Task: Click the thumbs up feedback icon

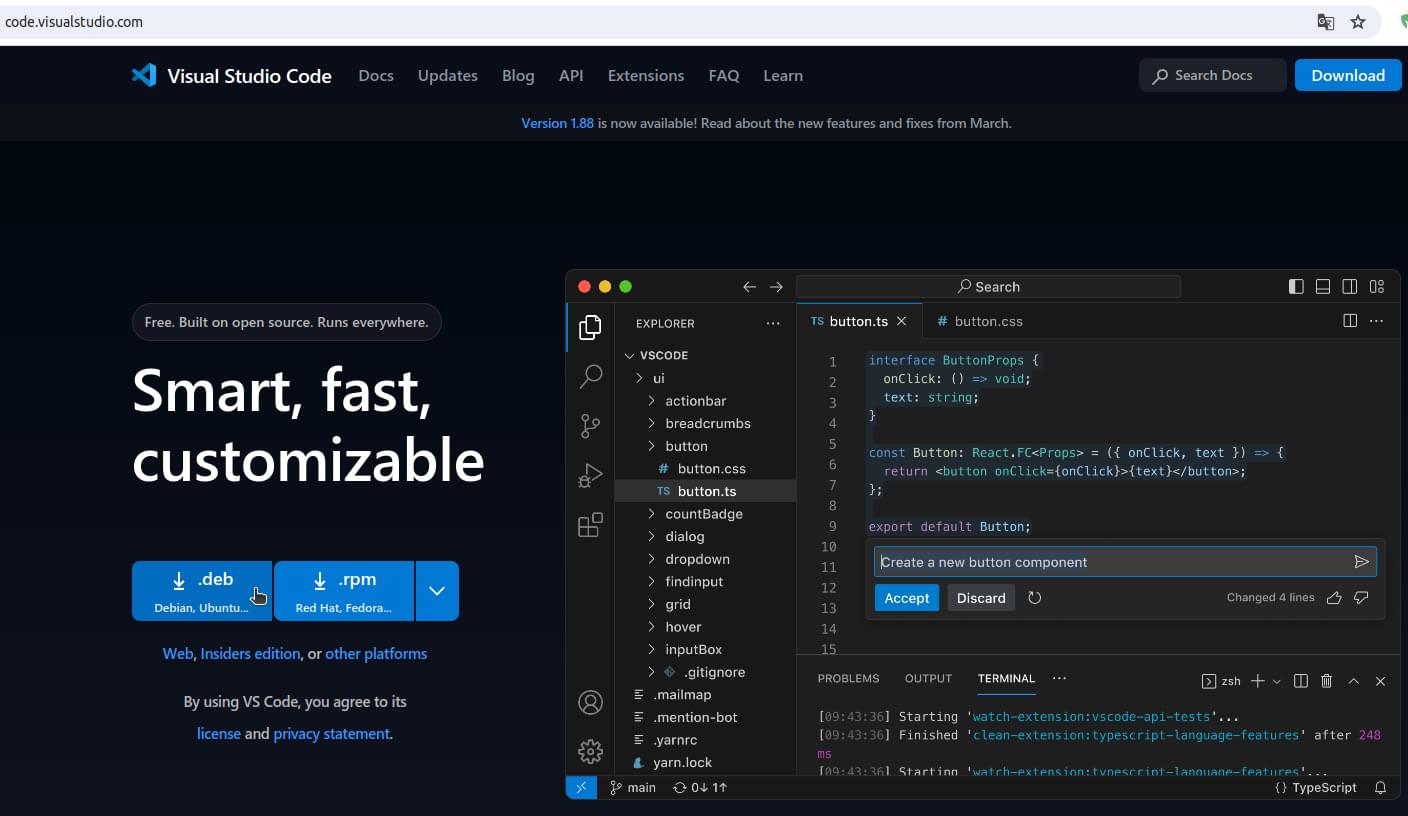Action: [1333, 598]
